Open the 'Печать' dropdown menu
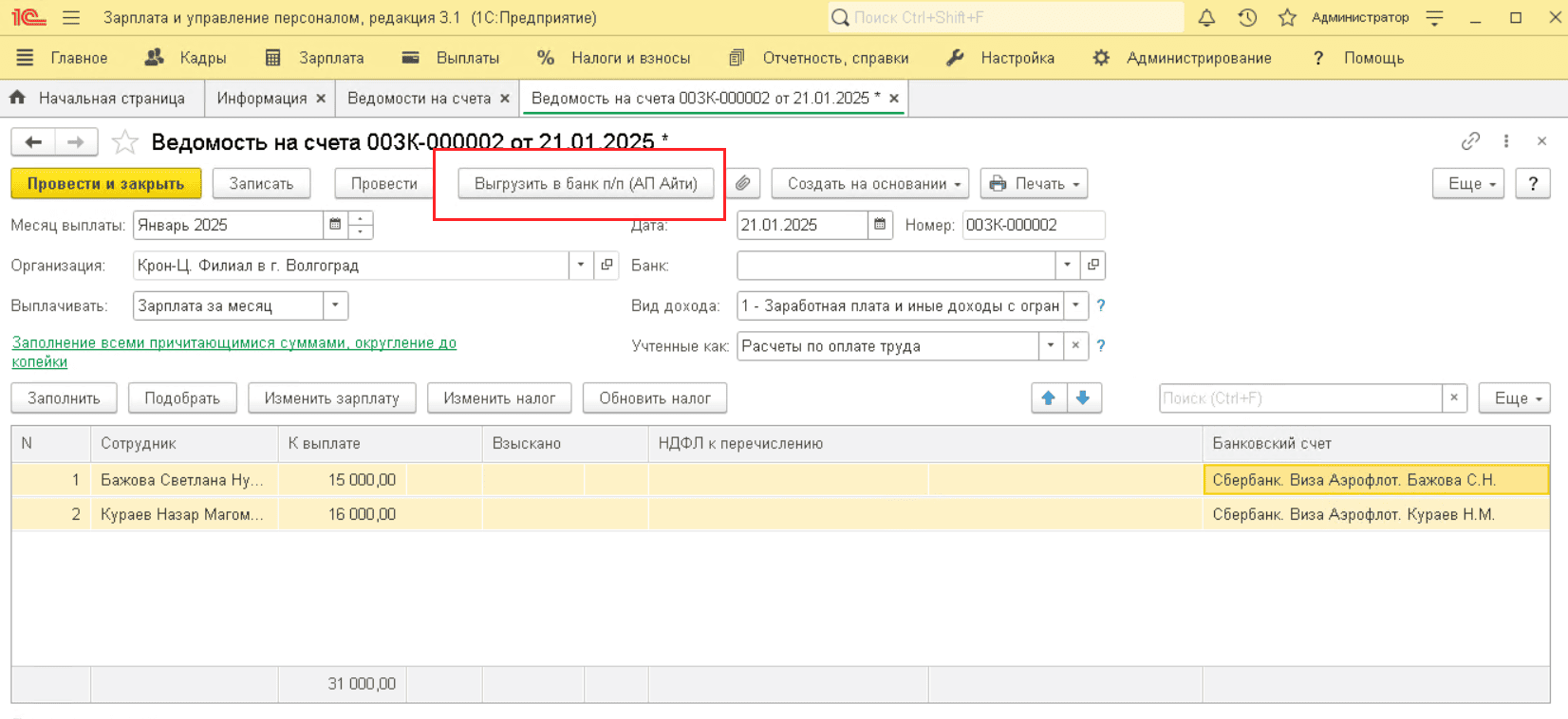Image resolution: width=1568 pixels, height=719 pixels. (1034, 183)
